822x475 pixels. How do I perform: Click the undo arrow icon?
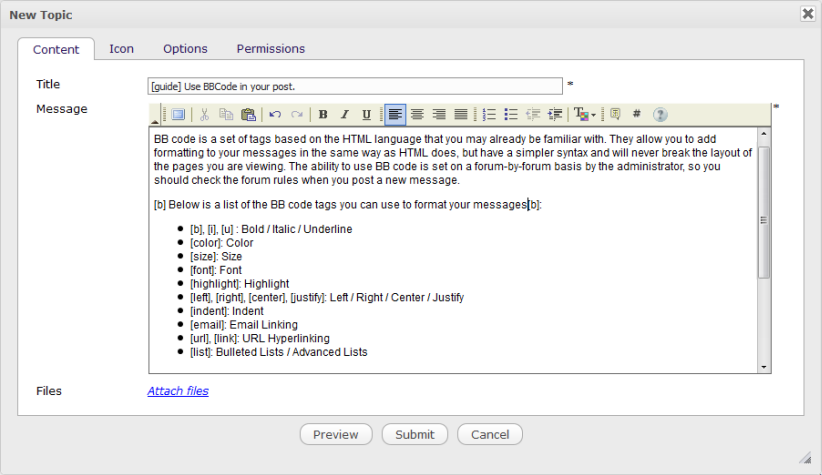pos(275,115)
